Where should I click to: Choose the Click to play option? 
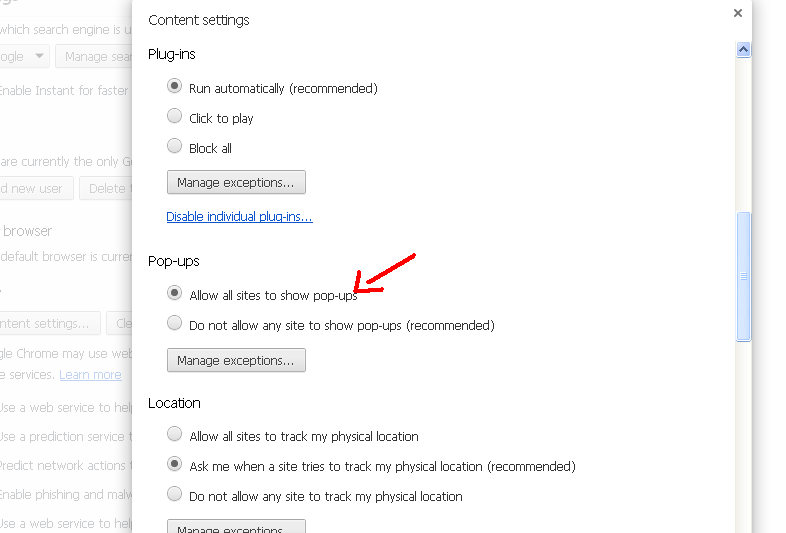pyautogui.click(x=175, y=118)
